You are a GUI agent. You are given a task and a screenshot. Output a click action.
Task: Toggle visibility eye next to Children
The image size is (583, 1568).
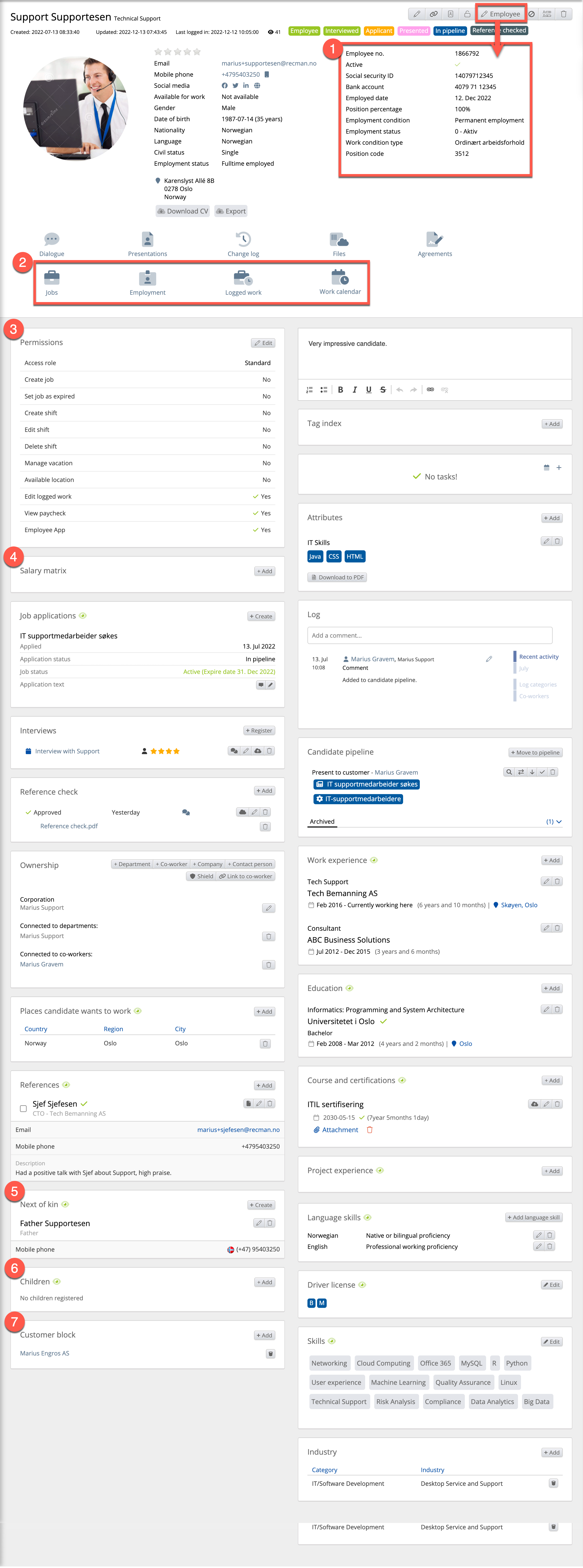click(57, 1281)
